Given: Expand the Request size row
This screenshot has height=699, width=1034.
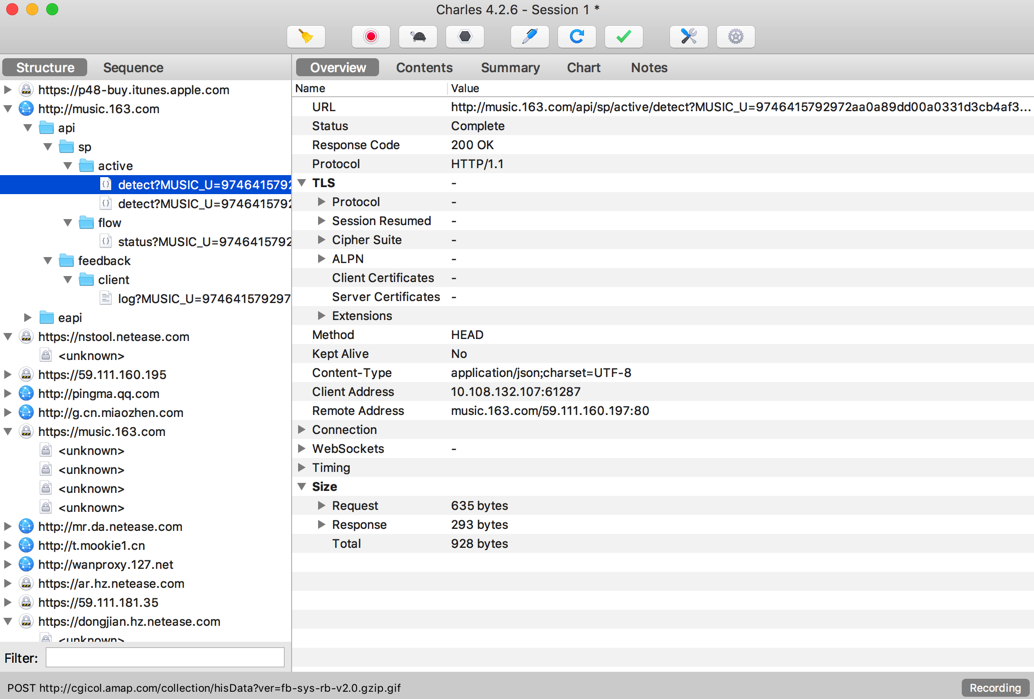Looking at the screenshot, I should (x=321, y=506).
